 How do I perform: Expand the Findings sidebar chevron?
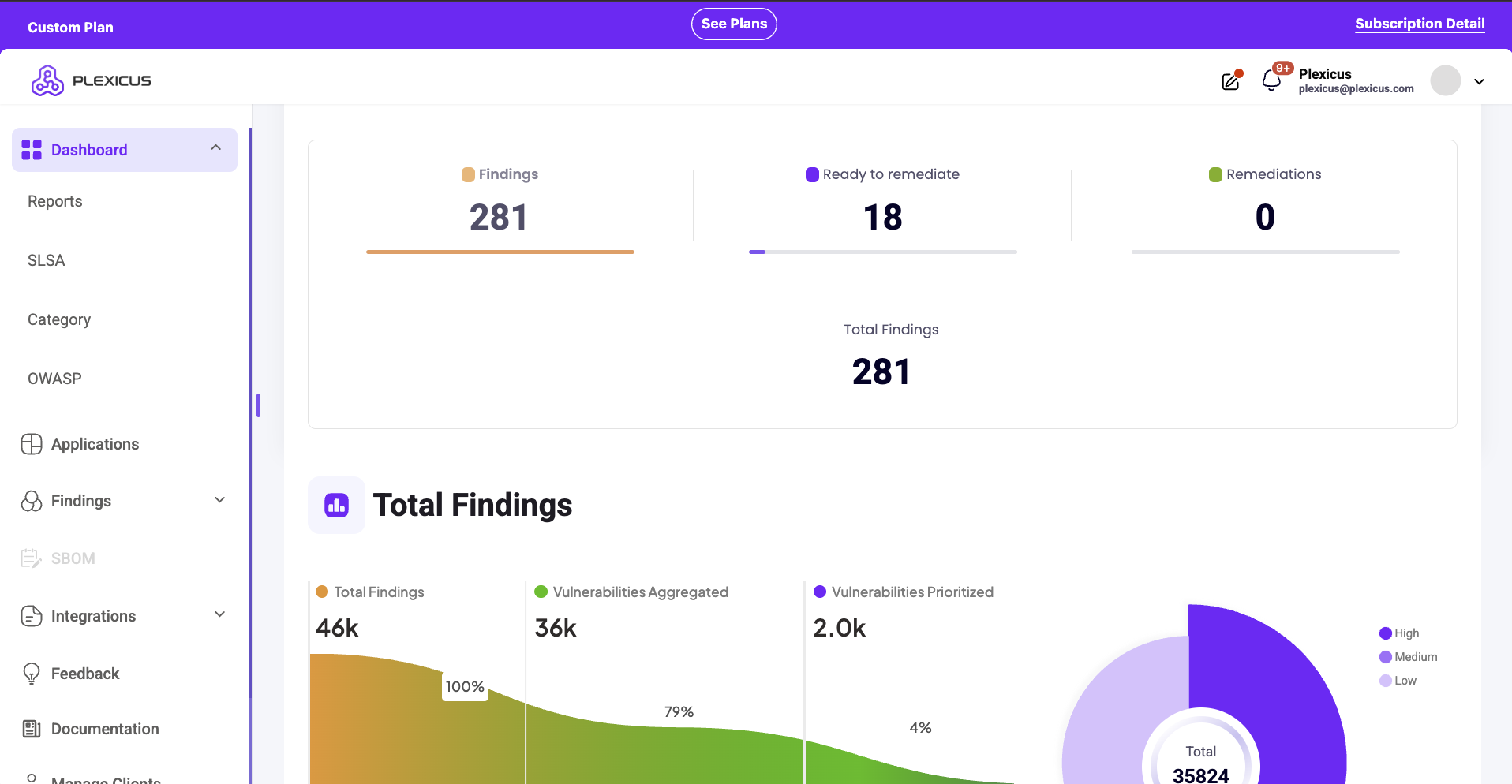point(220,500)
